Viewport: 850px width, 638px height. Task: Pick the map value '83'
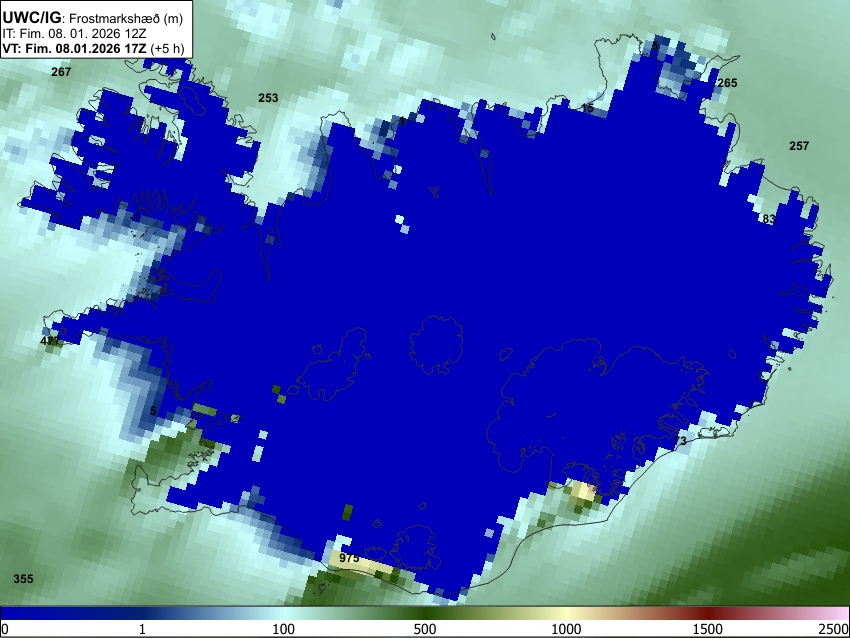pos(769,219)
